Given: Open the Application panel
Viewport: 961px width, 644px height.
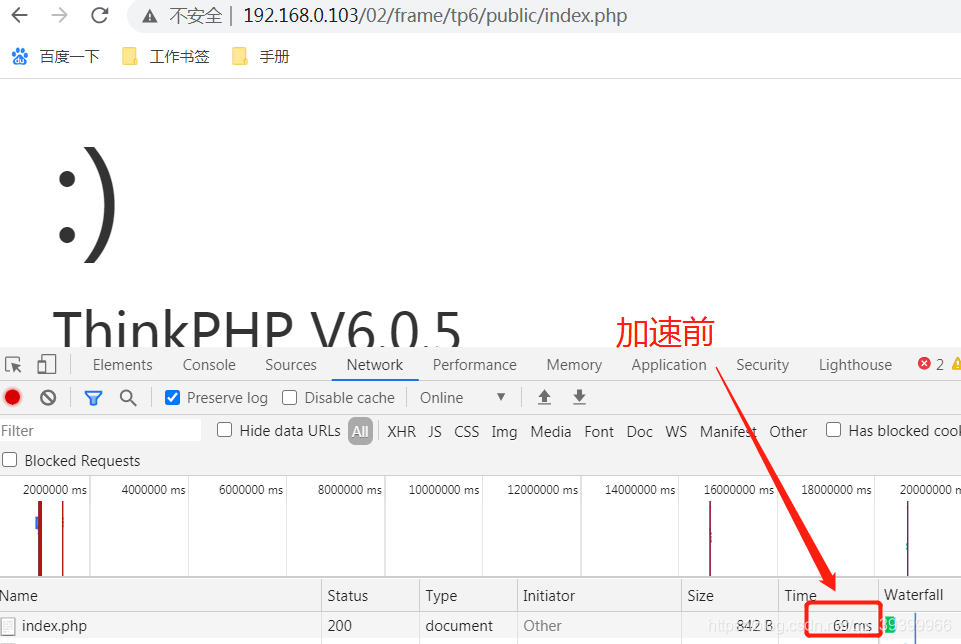Looking at the screenshot, I should pos(668,364).
